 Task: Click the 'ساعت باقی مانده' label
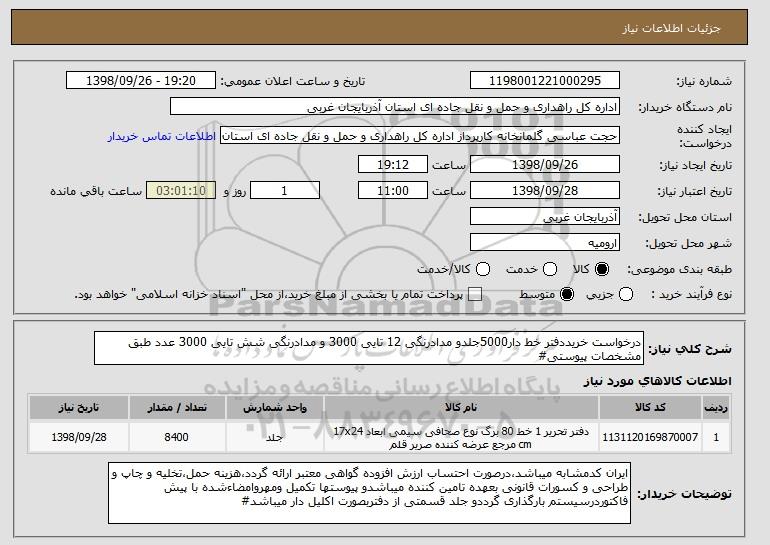coord(96,191)
